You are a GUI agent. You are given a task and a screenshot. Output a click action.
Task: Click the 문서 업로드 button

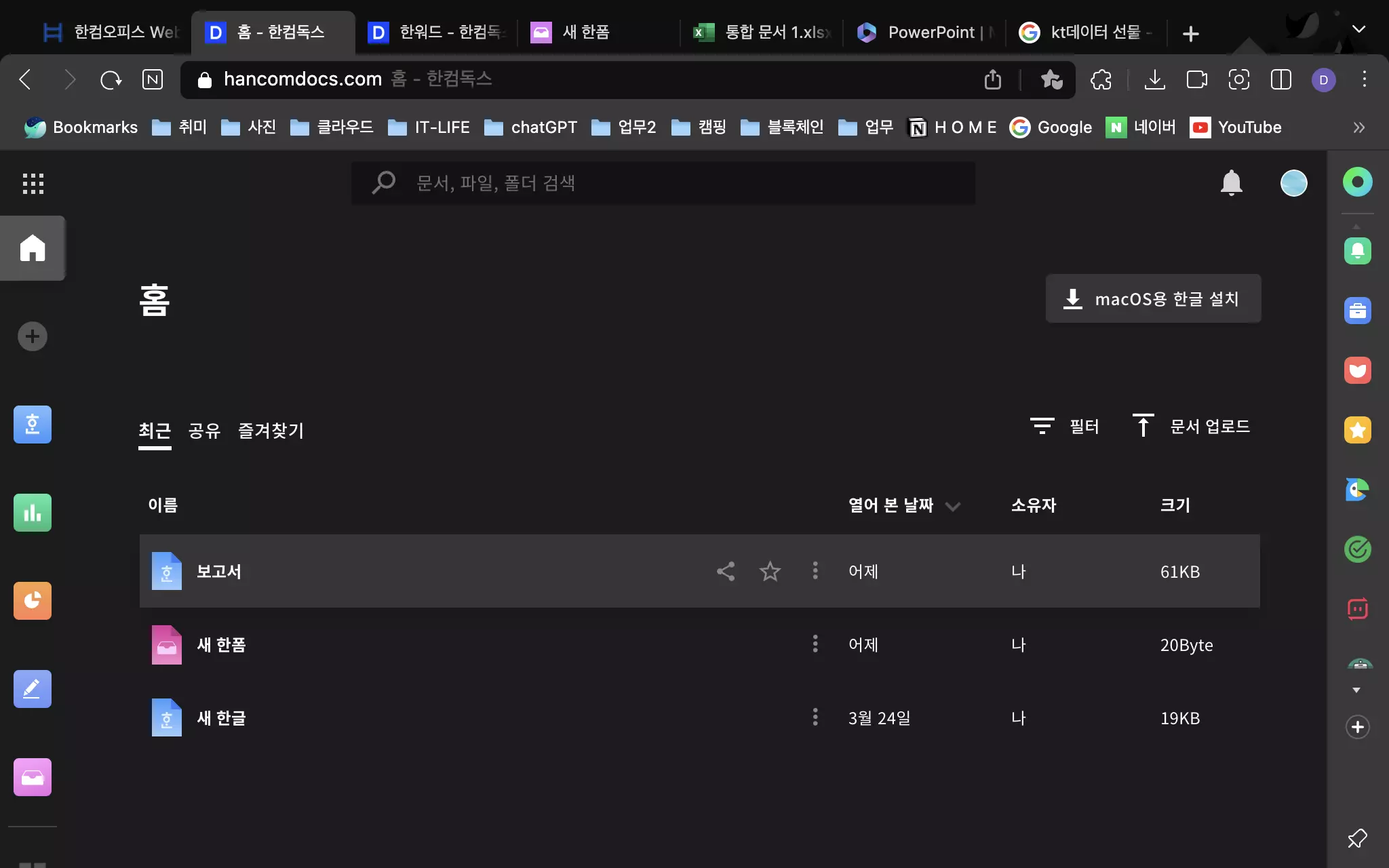point(1192,427)
